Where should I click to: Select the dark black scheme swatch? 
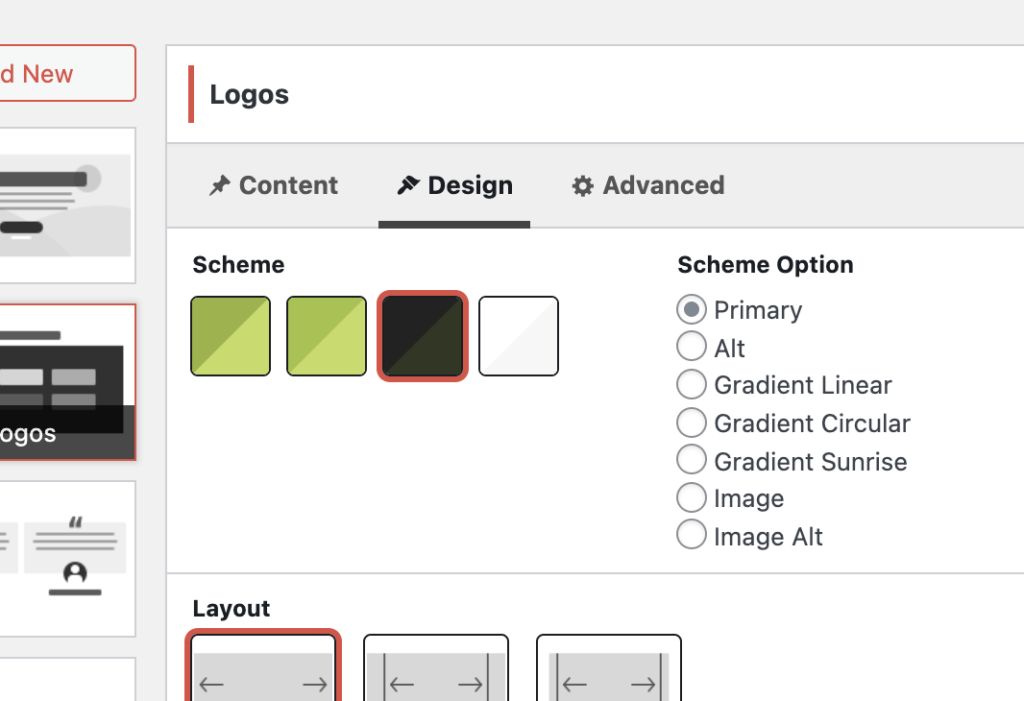[x=422, y=336]
